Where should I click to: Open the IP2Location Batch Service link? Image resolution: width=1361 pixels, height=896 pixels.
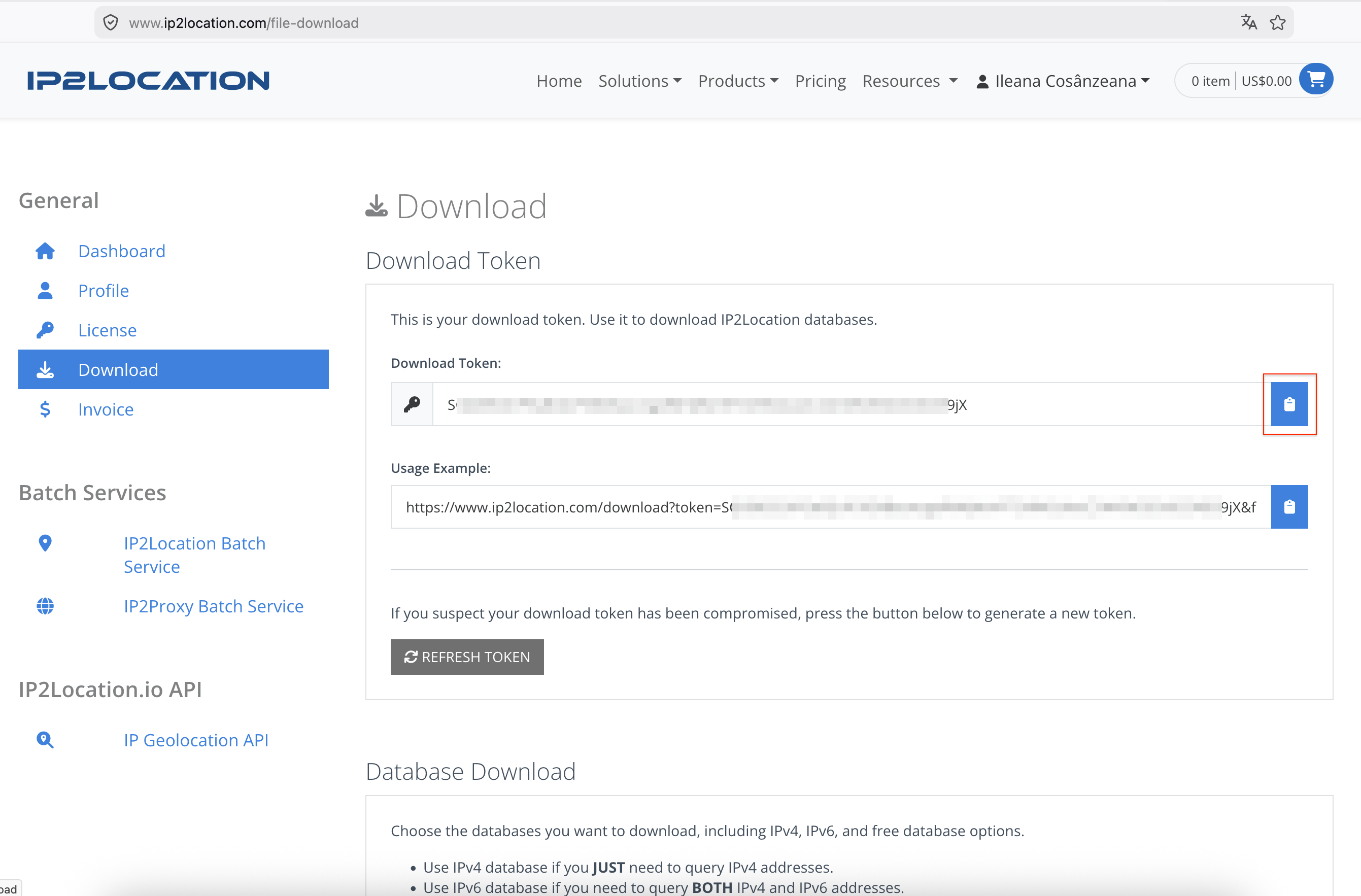194,555
